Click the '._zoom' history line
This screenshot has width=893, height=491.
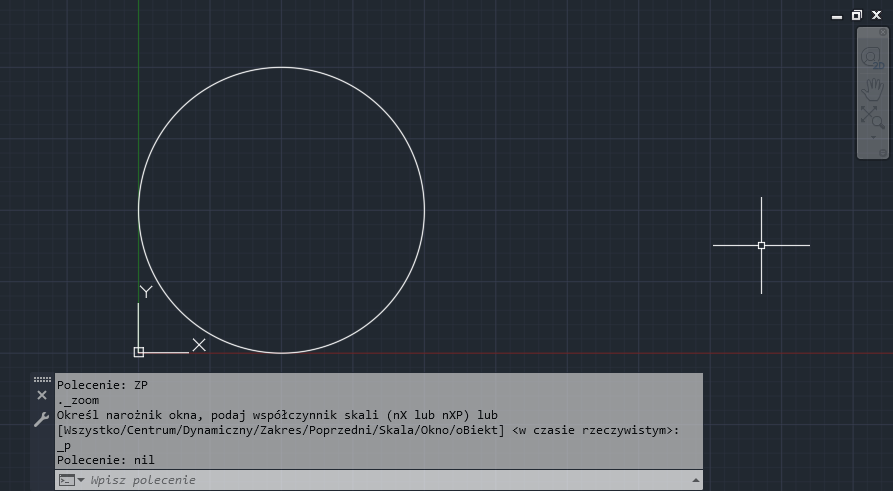(78, 400)
